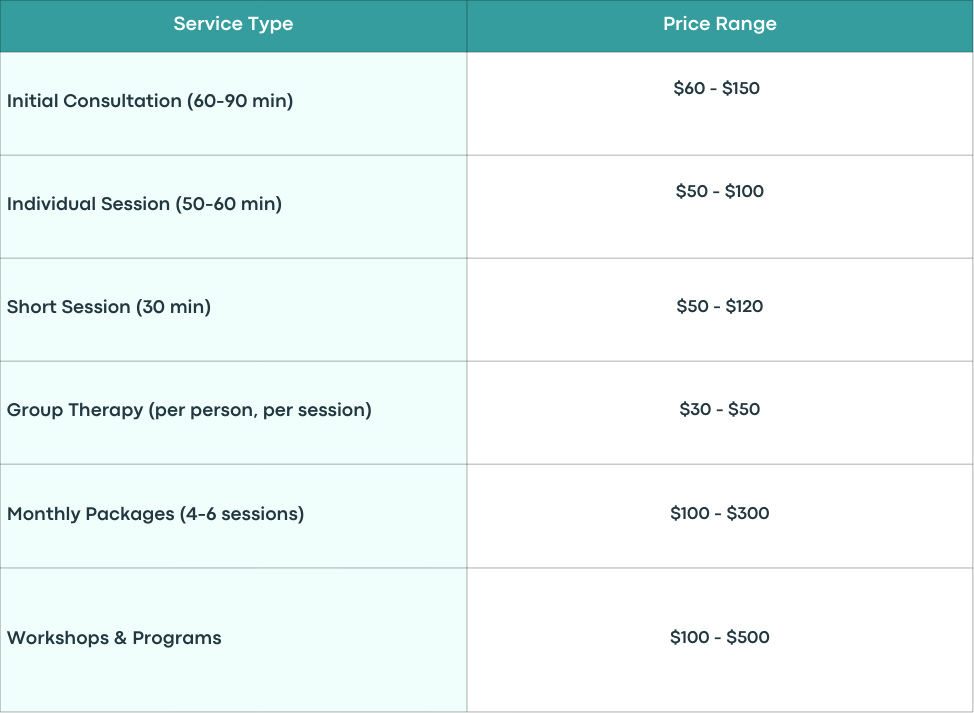Select the $60 - $150 price cell
974x713 pixels.
coord(720,104)
